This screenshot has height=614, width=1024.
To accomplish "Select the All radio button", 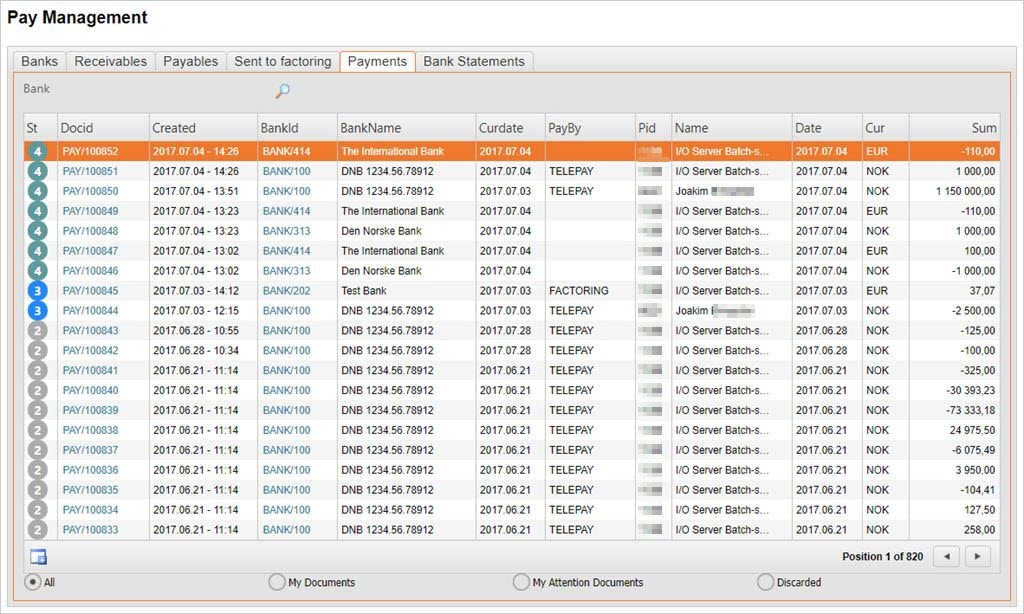I will (32, 582).
